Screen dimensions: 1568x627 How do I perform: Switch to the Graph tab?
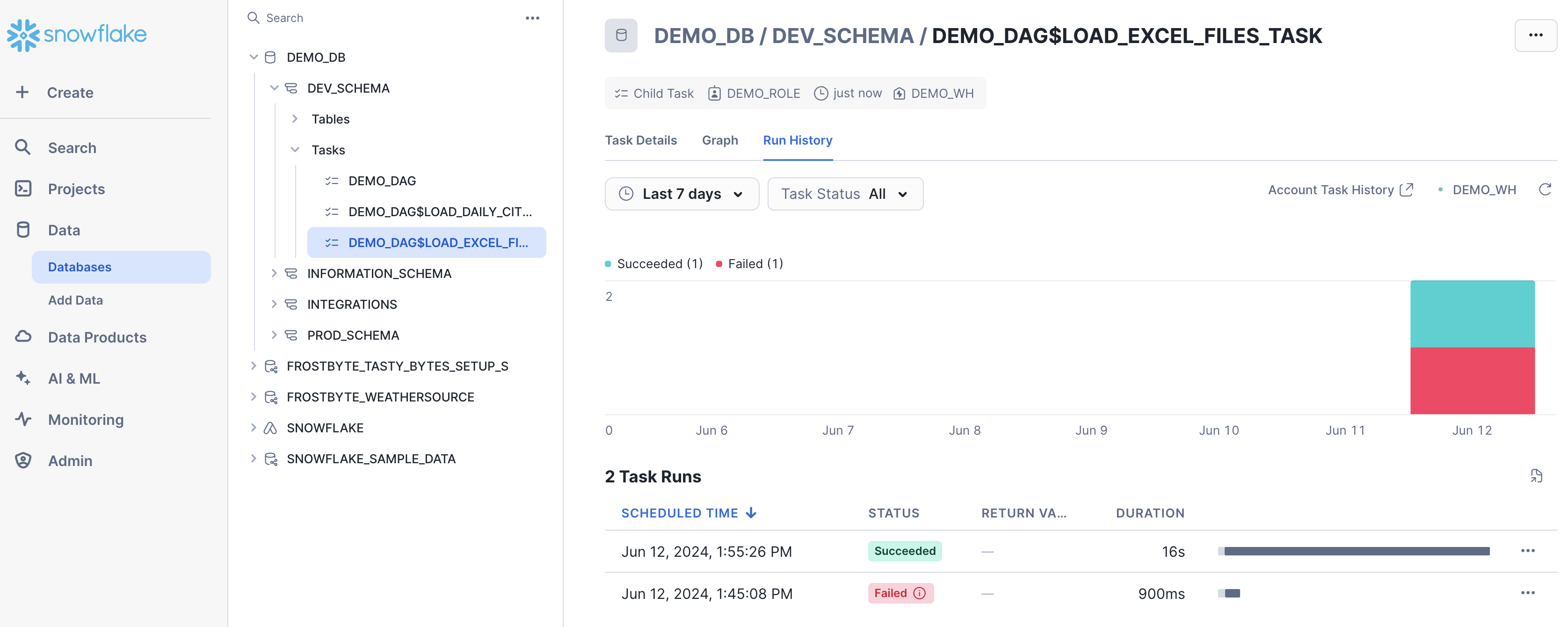(719, 141)
